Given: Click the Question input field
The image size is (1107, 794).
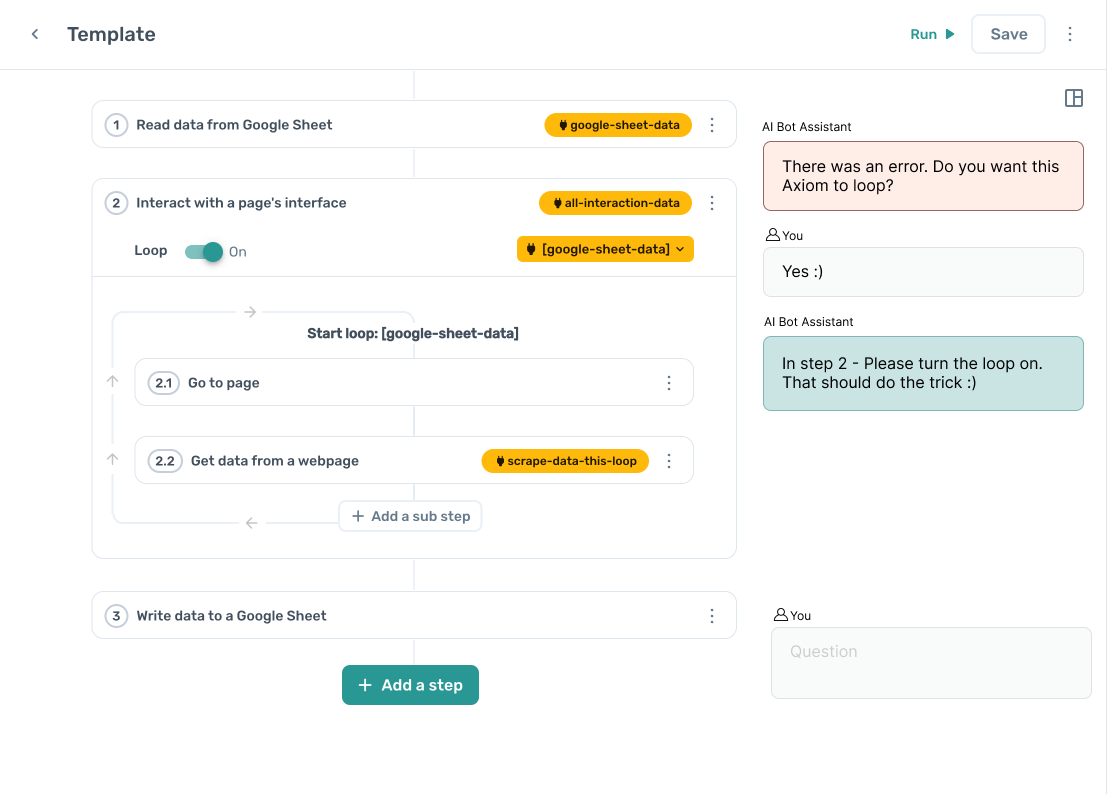Looking at the screenshot, I should [x=930, y=662].
